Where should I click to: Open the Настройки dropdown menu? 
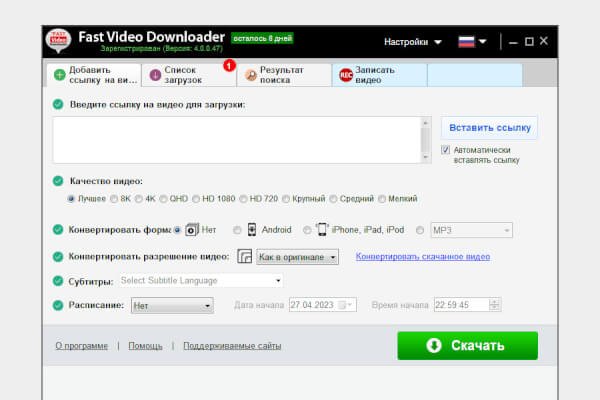[412, 42]
